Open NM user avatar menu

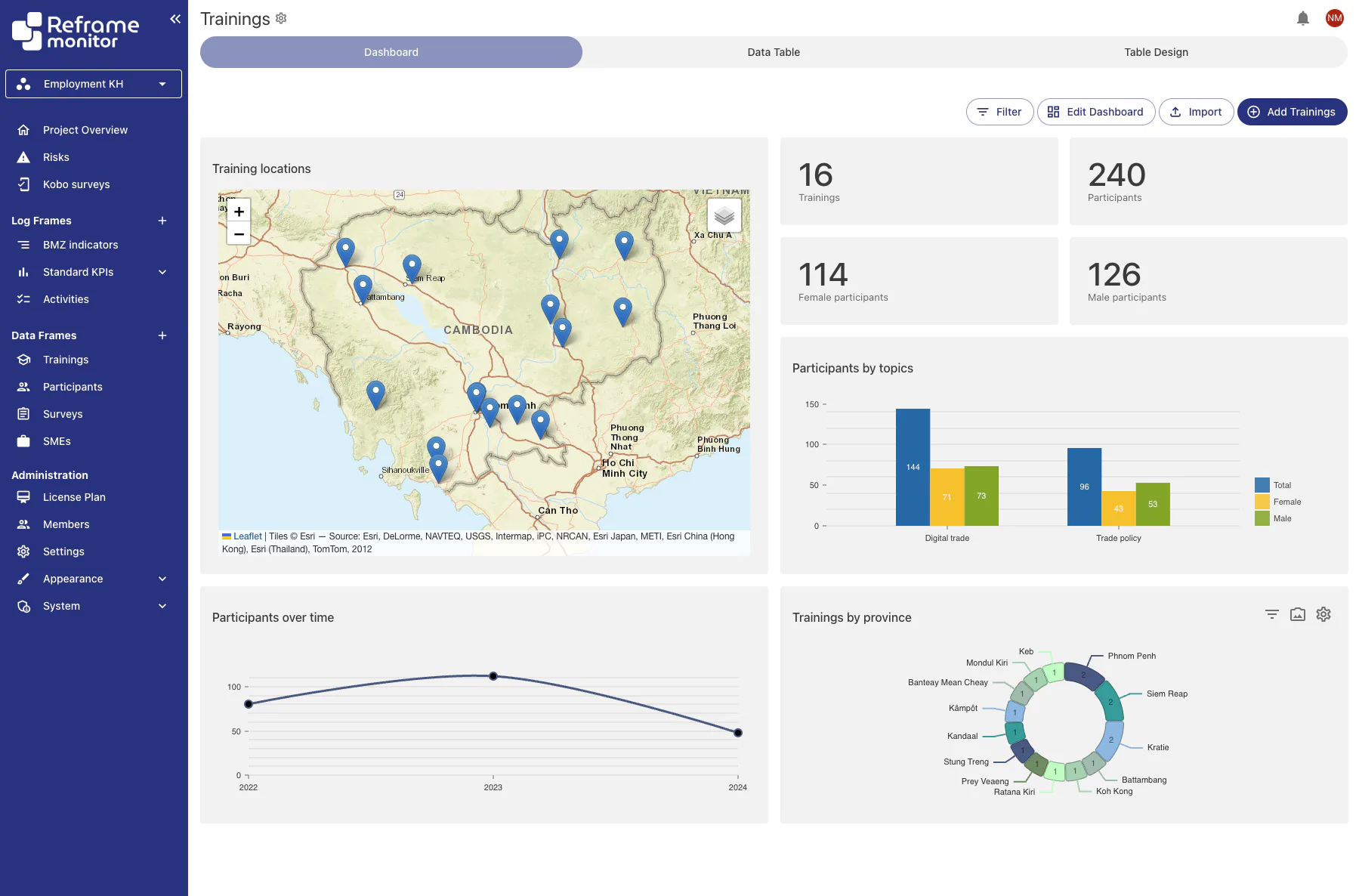click(x=1335, y=18)
